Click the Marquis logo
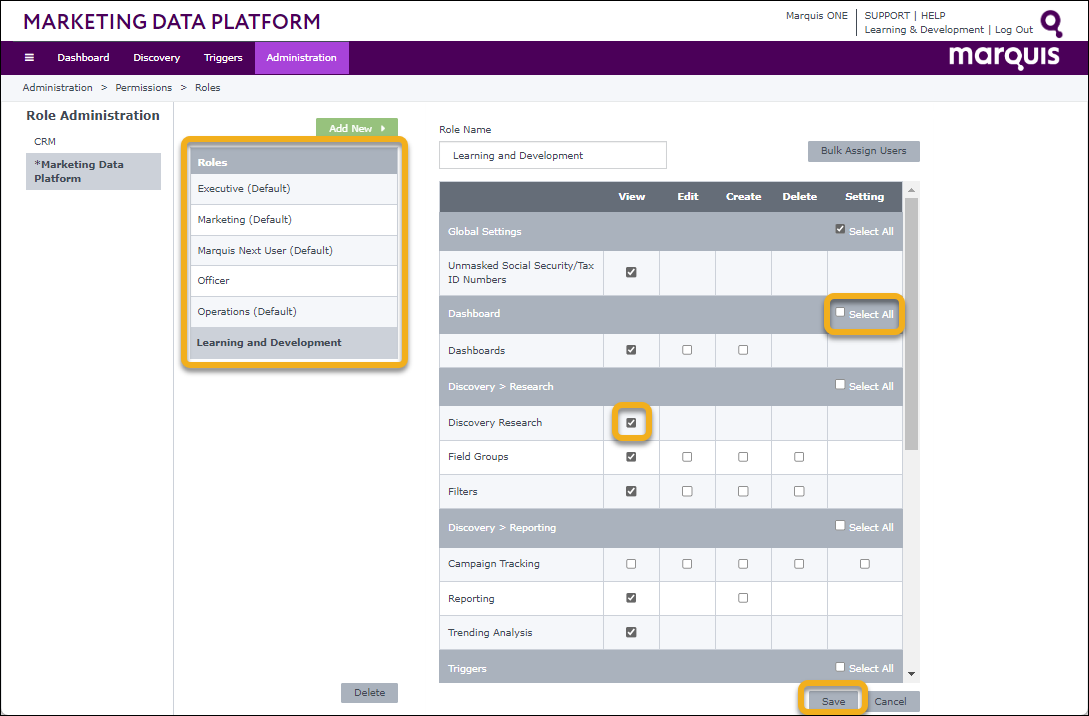The image size is (1089, 716). pos(1004,57)
